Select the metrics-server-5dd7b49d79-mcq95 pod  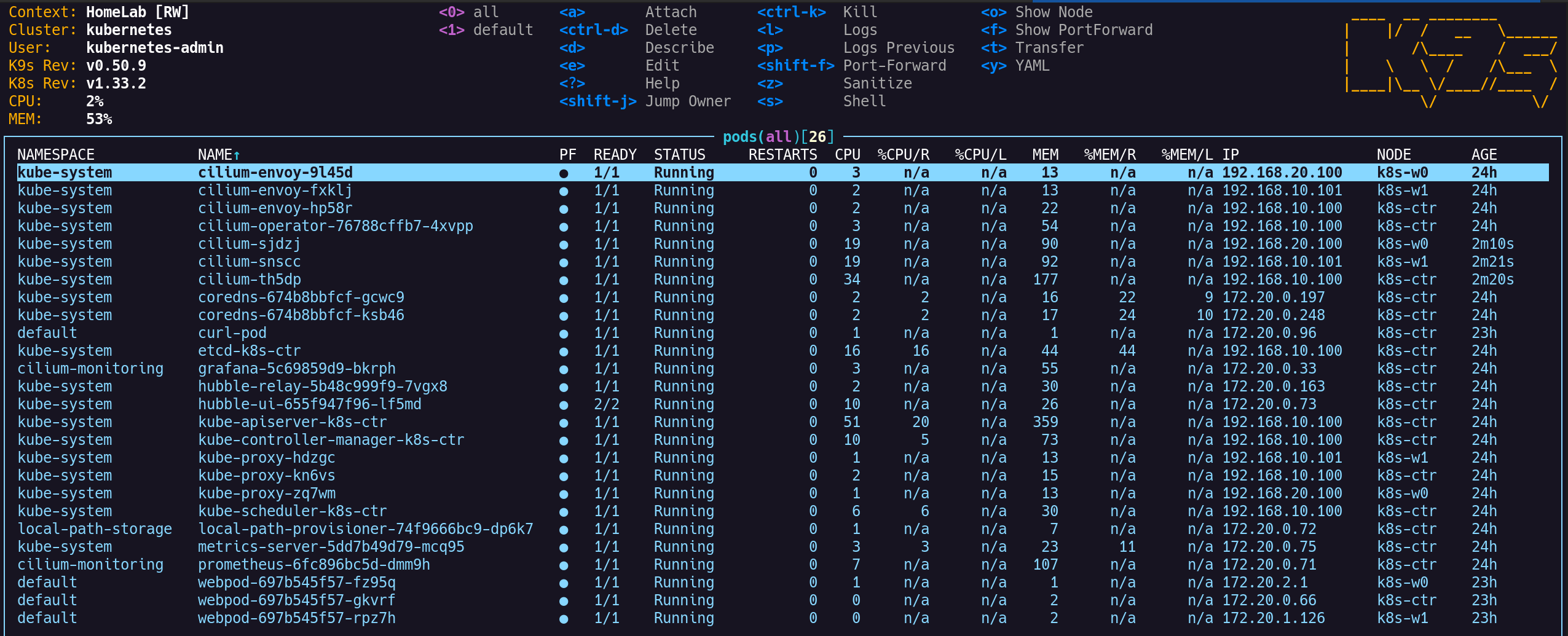coord(782,547)
